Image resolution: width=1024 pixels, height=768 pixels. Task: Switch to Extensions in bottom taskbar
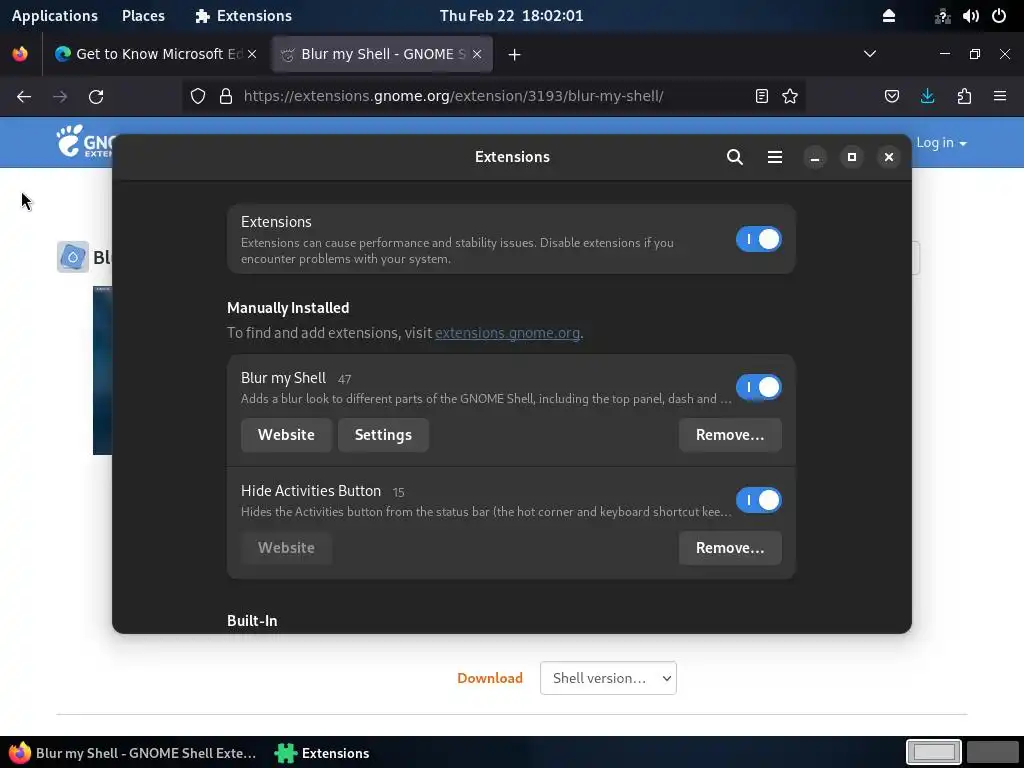point(323,753)
